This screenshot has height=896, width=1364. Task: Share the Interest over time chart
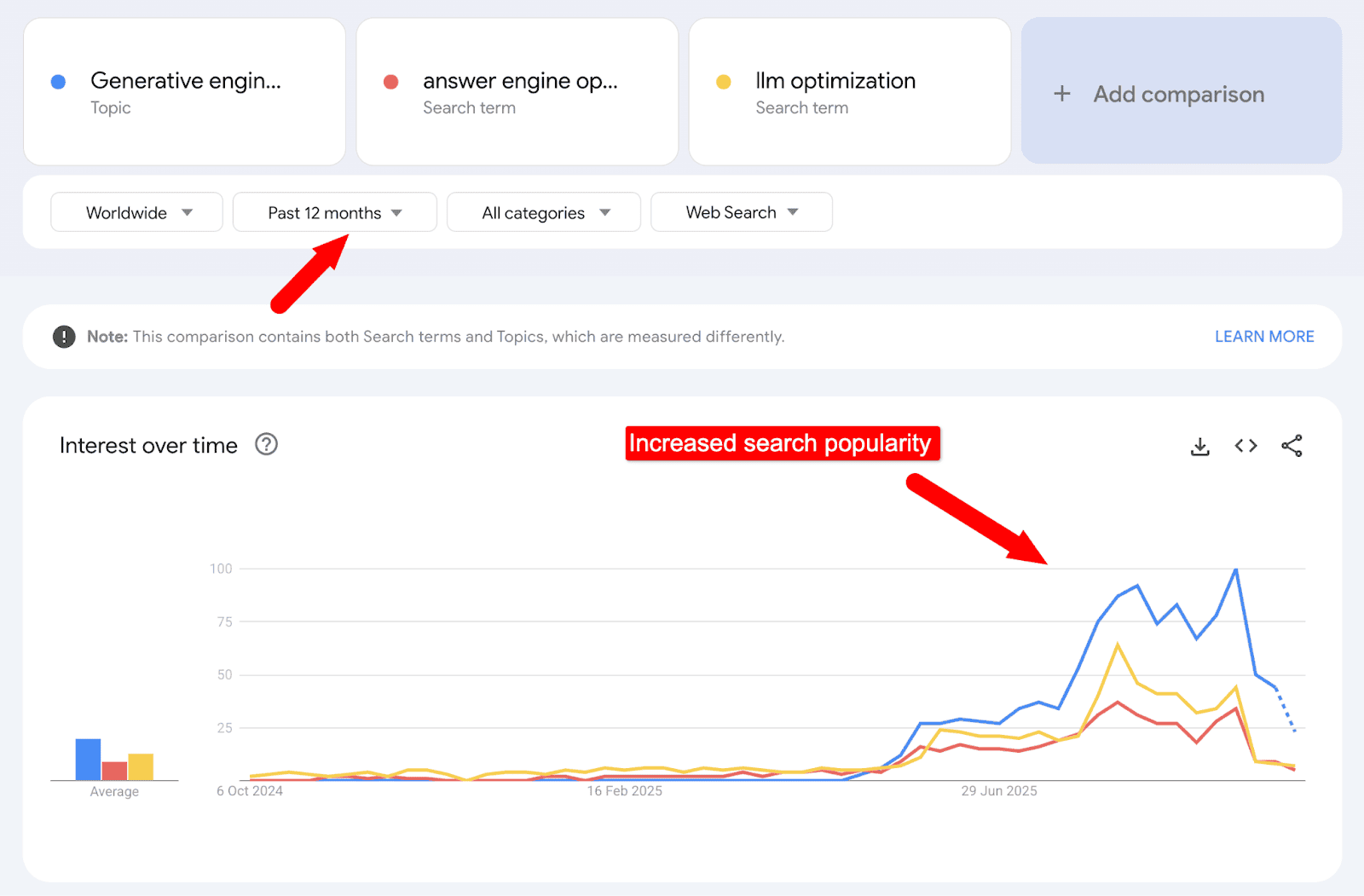(x=1292, y=446)
